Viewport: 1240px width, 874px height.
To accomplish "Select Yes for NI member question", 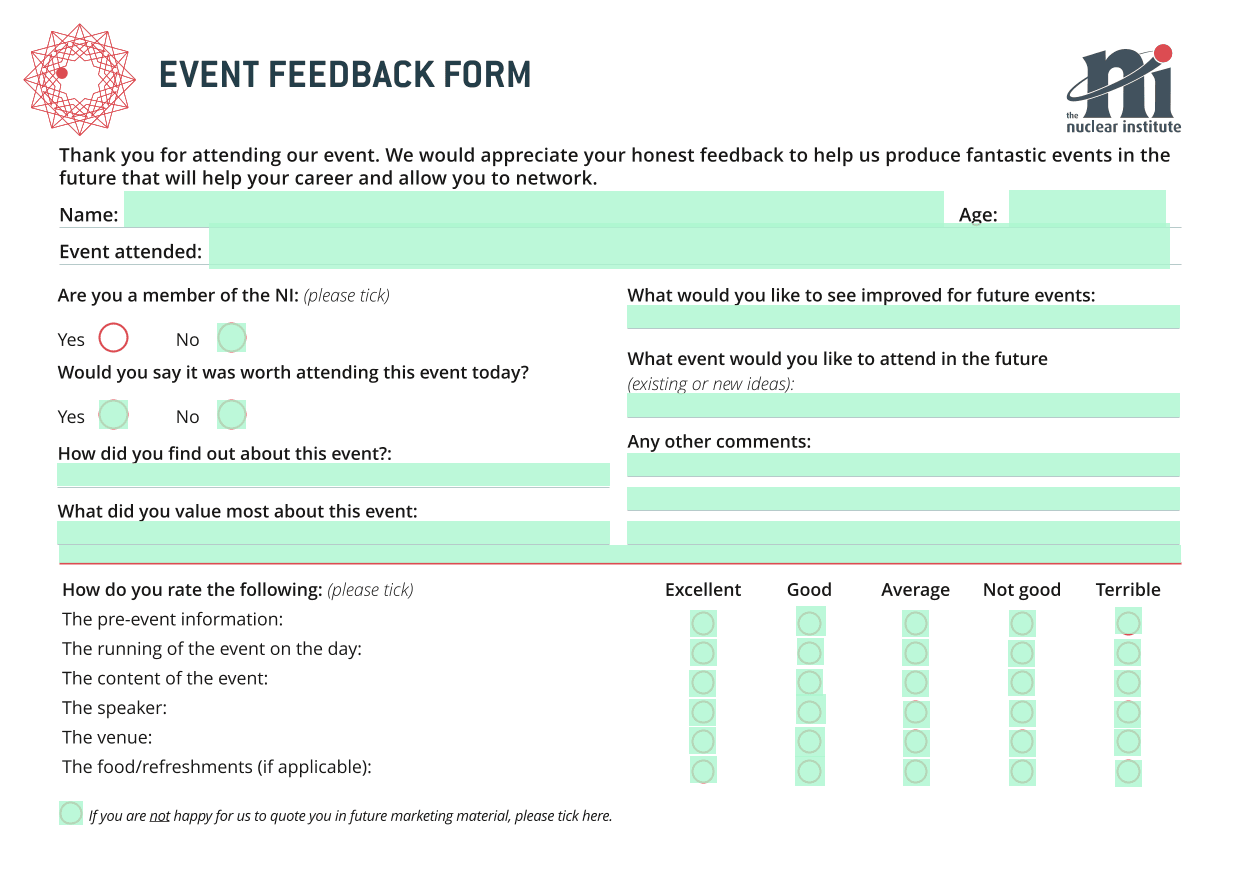I will [113, 338].
